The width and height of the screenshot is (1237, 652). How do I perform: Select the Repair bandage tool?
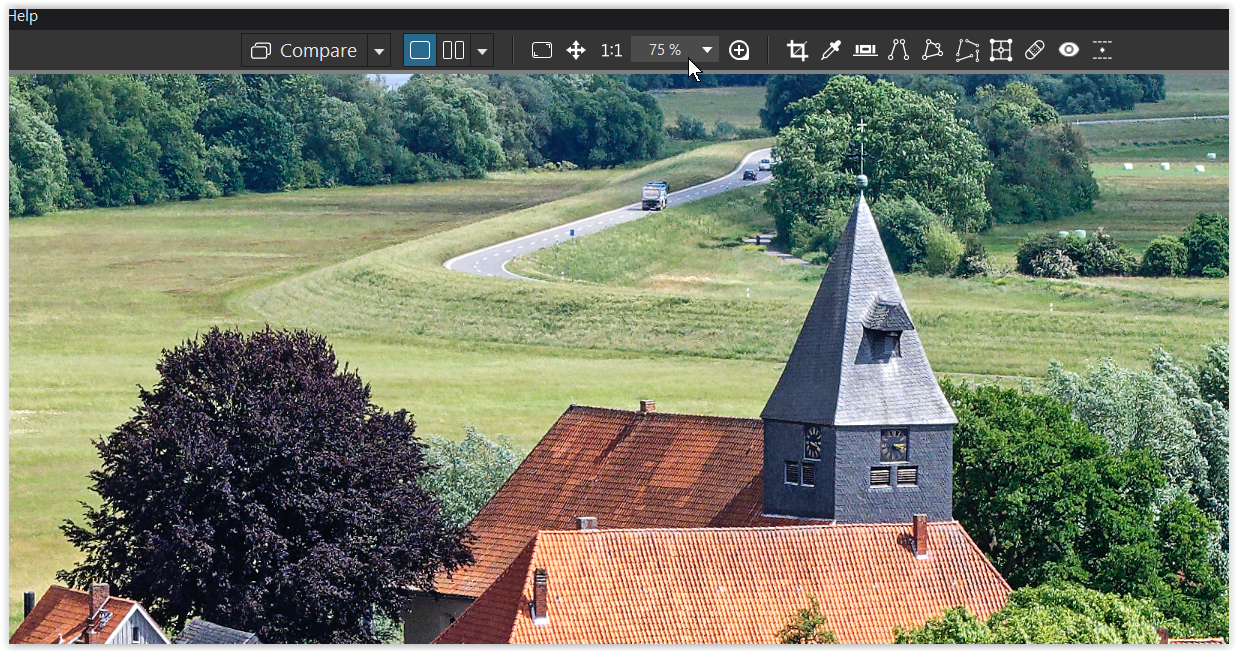1035,50
